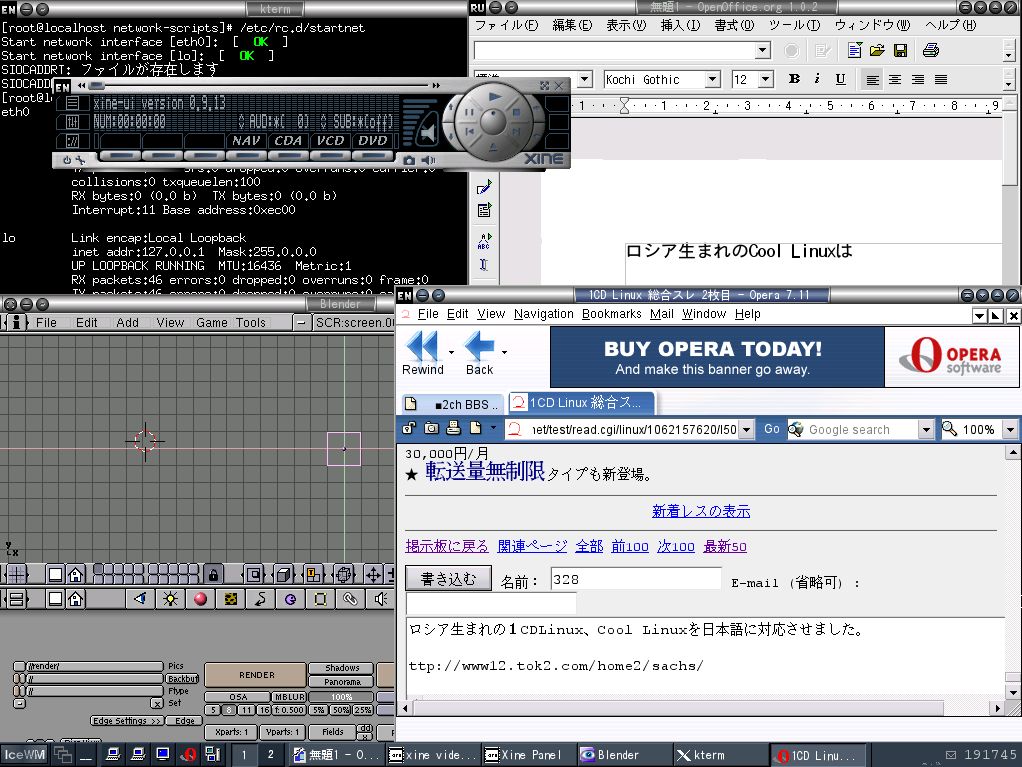Switch to IceWM workspace 2

[270, 755]
